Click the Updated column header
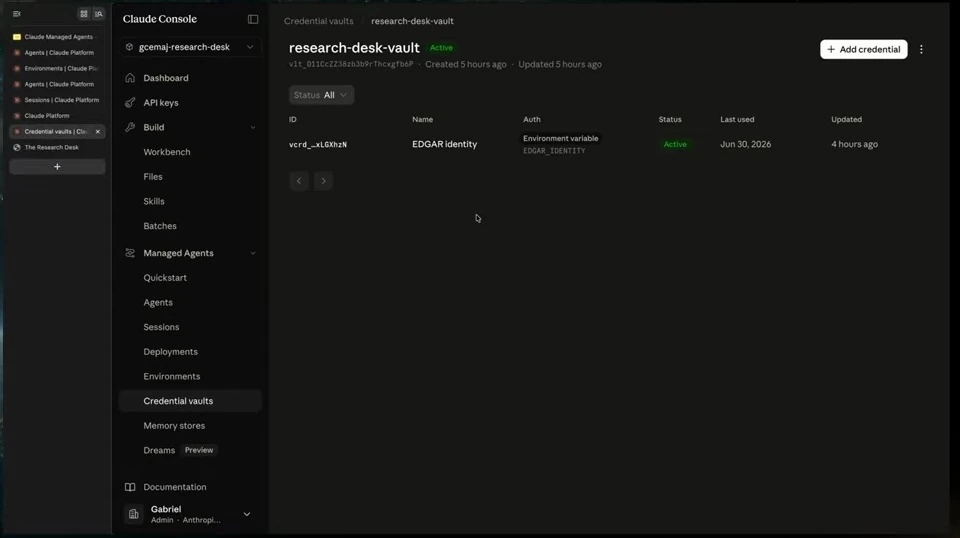This screenshot has height=538, width=960. [846, 119]
